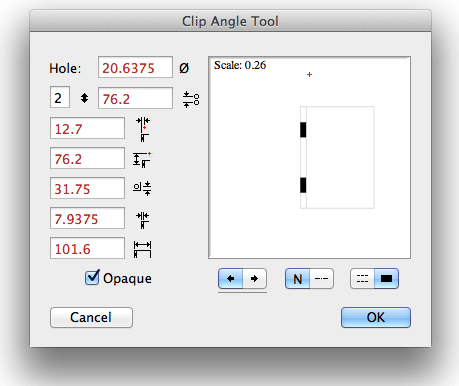Select the dashed hidden hole display option
Viewport: 459px width, 386px height.
(362, 278)
